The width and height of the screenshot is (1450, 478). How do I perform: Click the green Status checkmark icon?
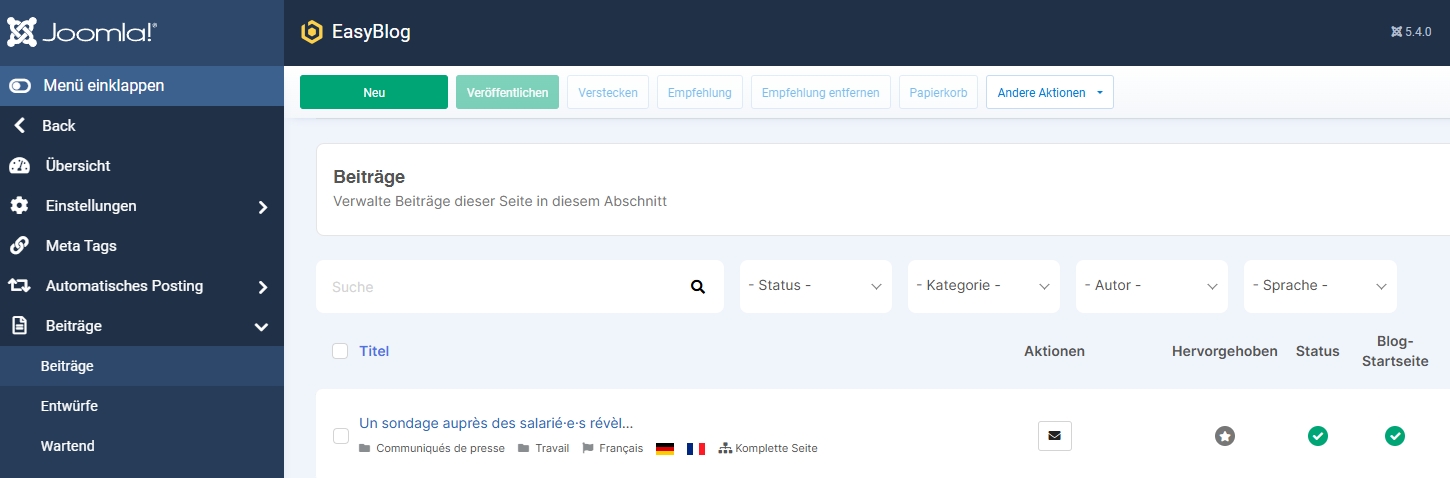1317,436
